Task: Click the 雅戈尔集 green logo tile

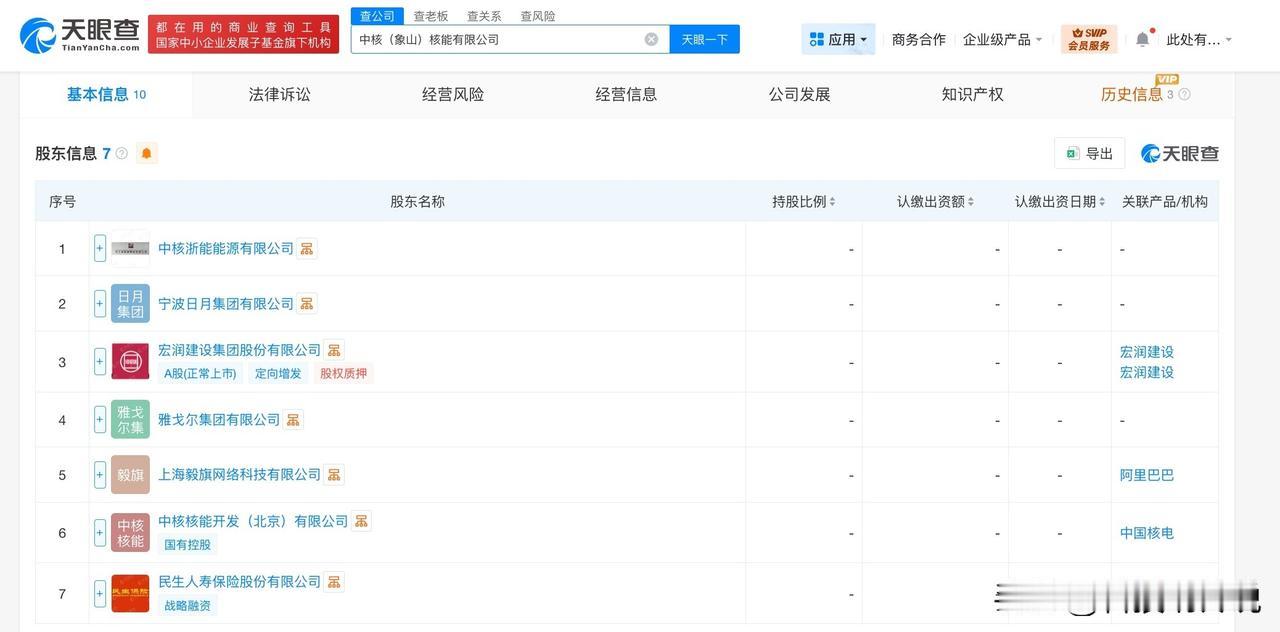Action: [130, 420]
